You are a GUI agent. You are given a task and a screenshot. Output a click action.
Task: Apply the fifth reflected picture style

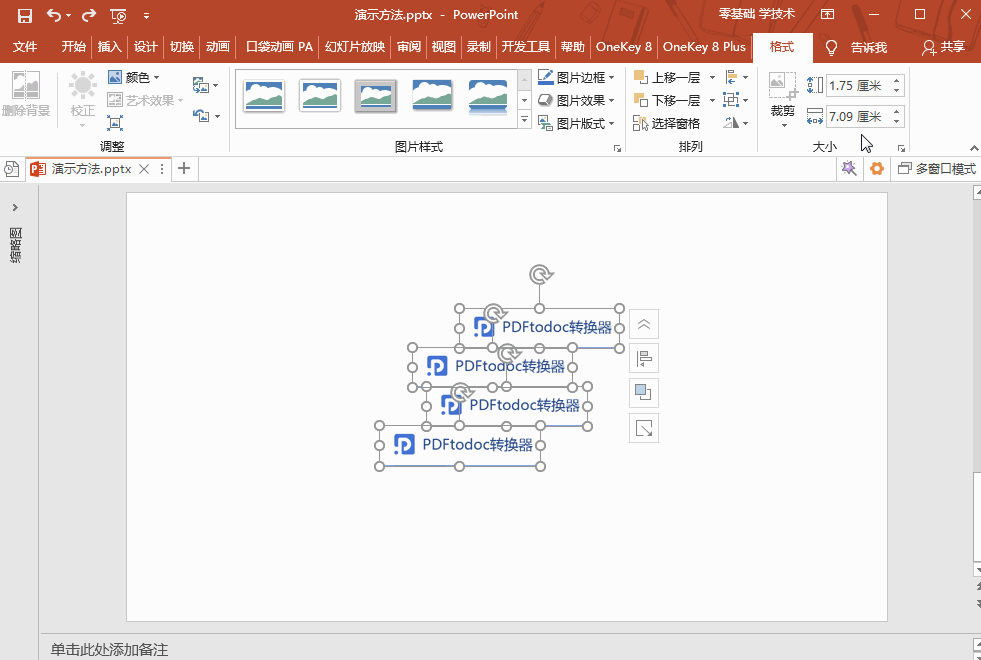488,97
